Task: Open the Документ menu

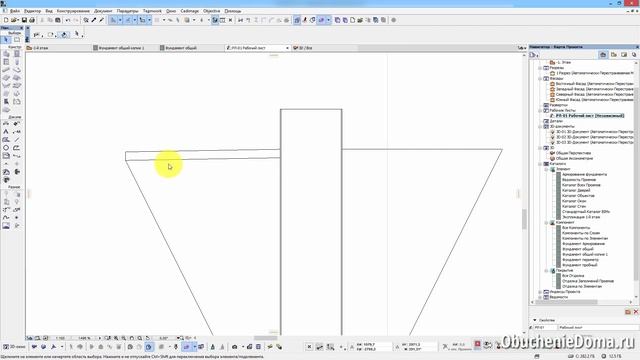Action: pos(103,11)
